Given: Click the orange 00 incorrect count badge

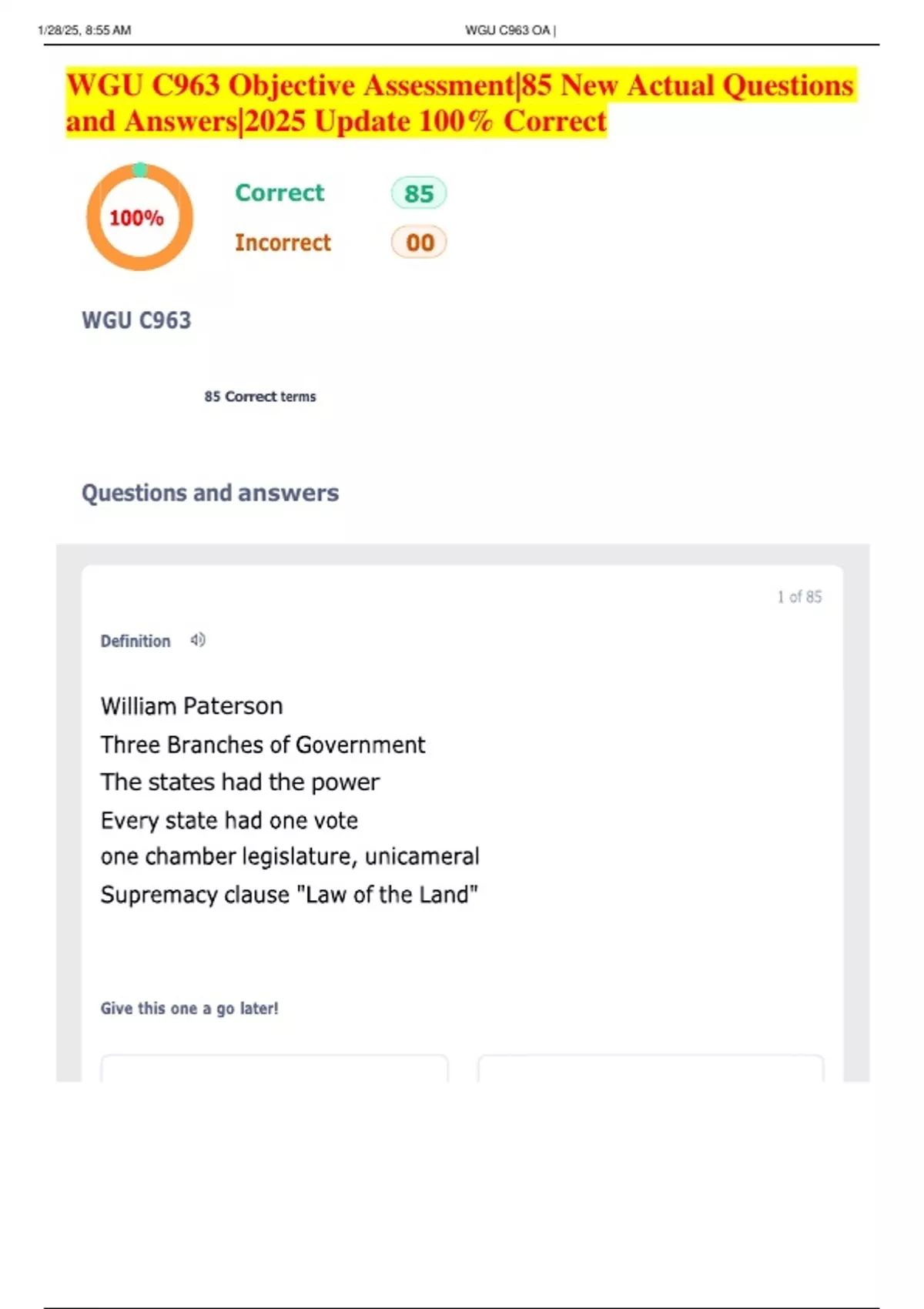Looking at the screenshot, I should click(x=419, y=243).
